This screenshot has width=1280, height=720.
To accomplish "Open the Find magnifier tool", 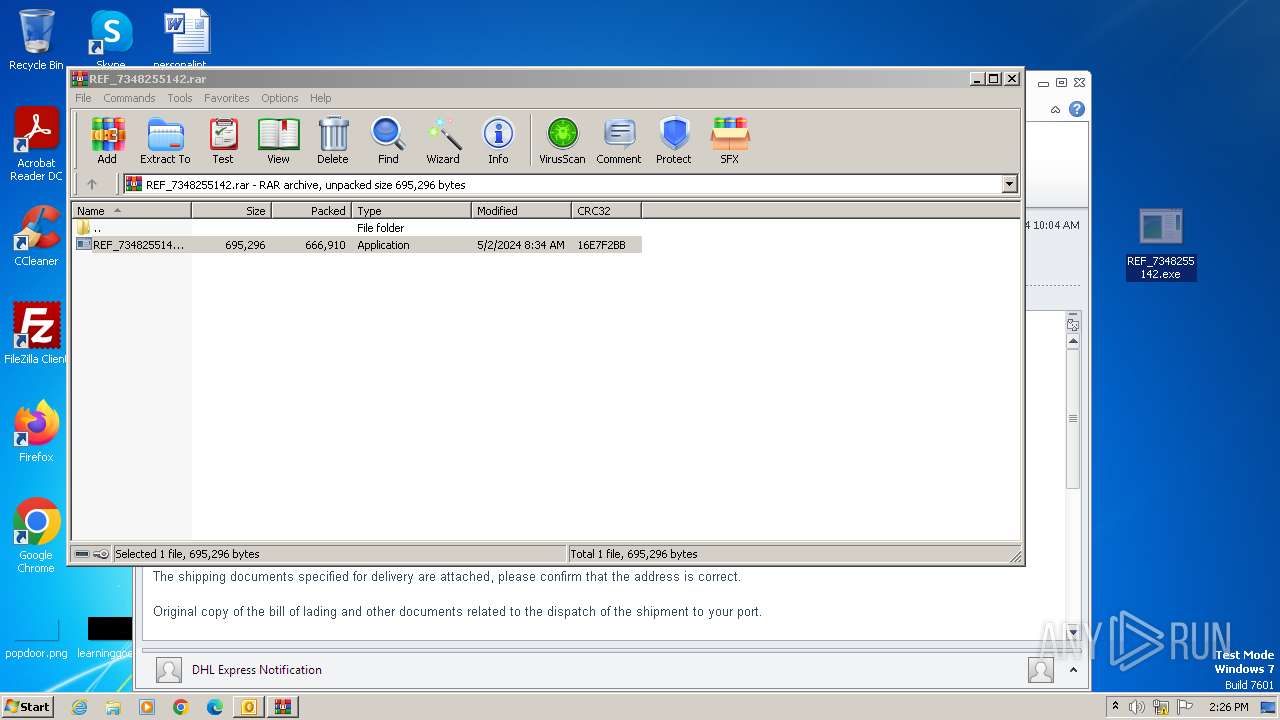I will coord(388,141).
